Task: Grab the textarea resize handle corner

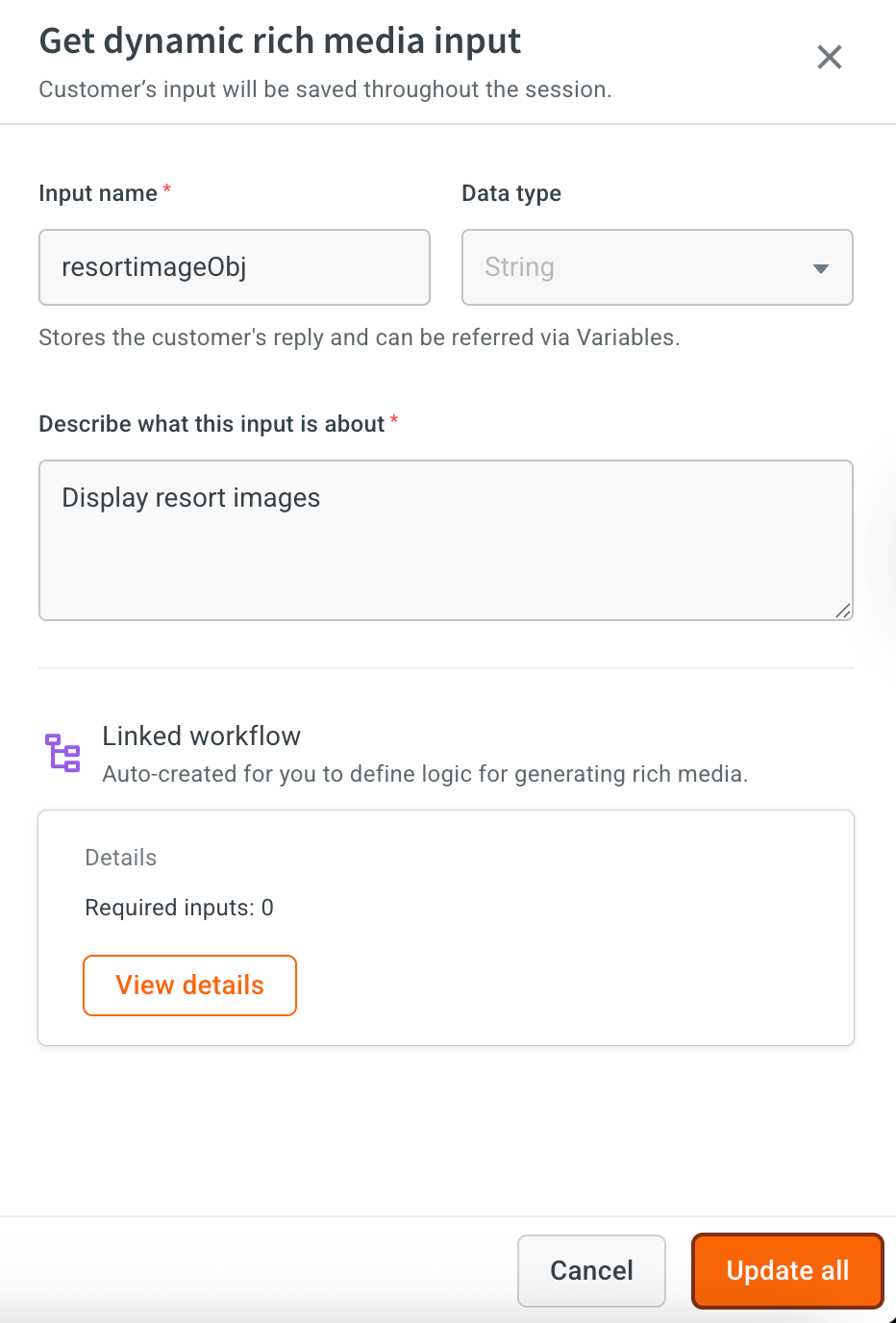Action: [843, 611]
